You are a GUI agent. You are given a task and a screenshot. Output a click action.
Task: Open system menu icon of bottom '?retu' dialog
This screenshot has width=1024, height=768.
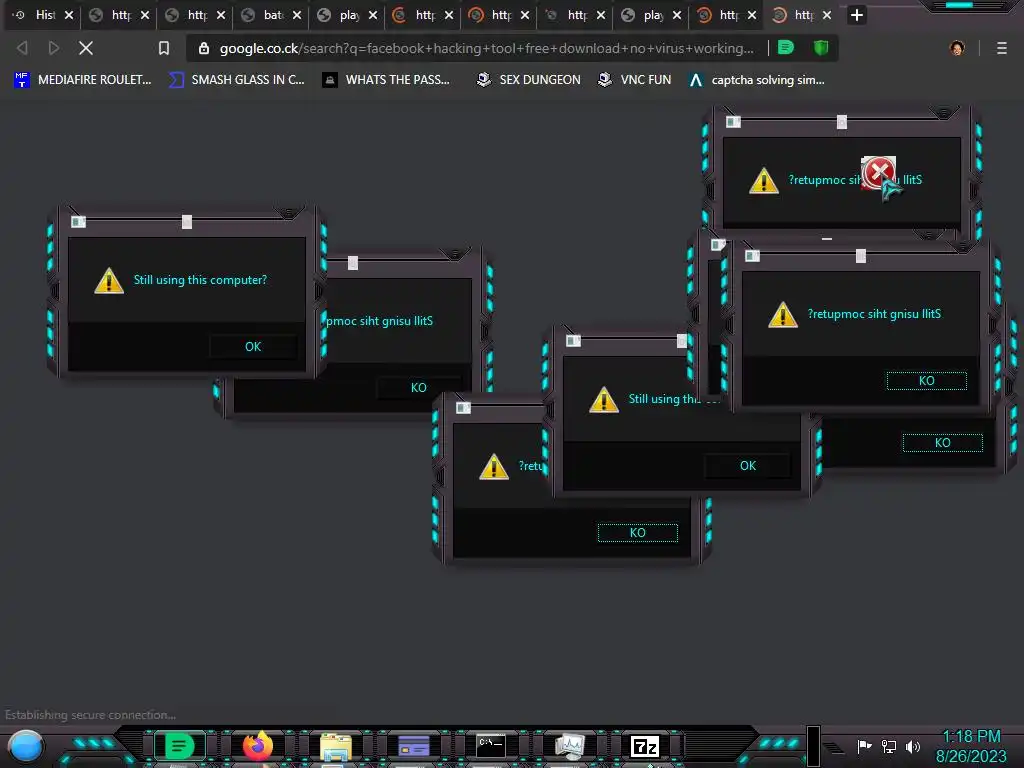(x=463, y=408)
